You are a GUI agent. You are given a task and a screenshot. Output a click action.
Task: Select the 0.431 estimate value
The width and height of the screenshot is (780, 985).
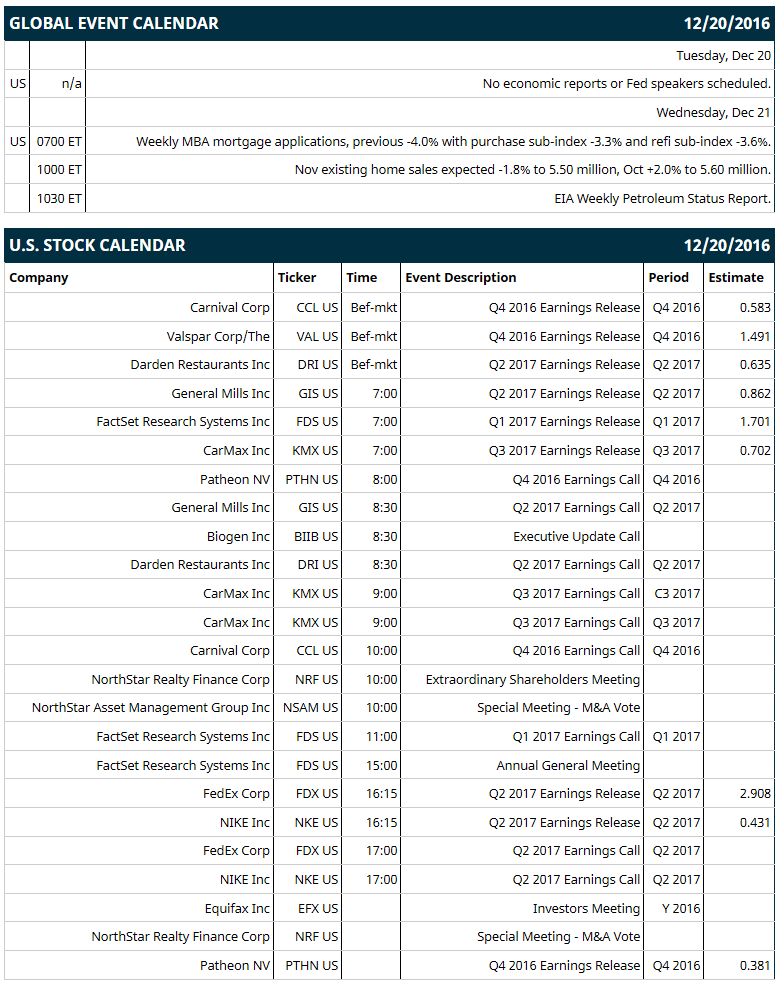coord(755,822)
